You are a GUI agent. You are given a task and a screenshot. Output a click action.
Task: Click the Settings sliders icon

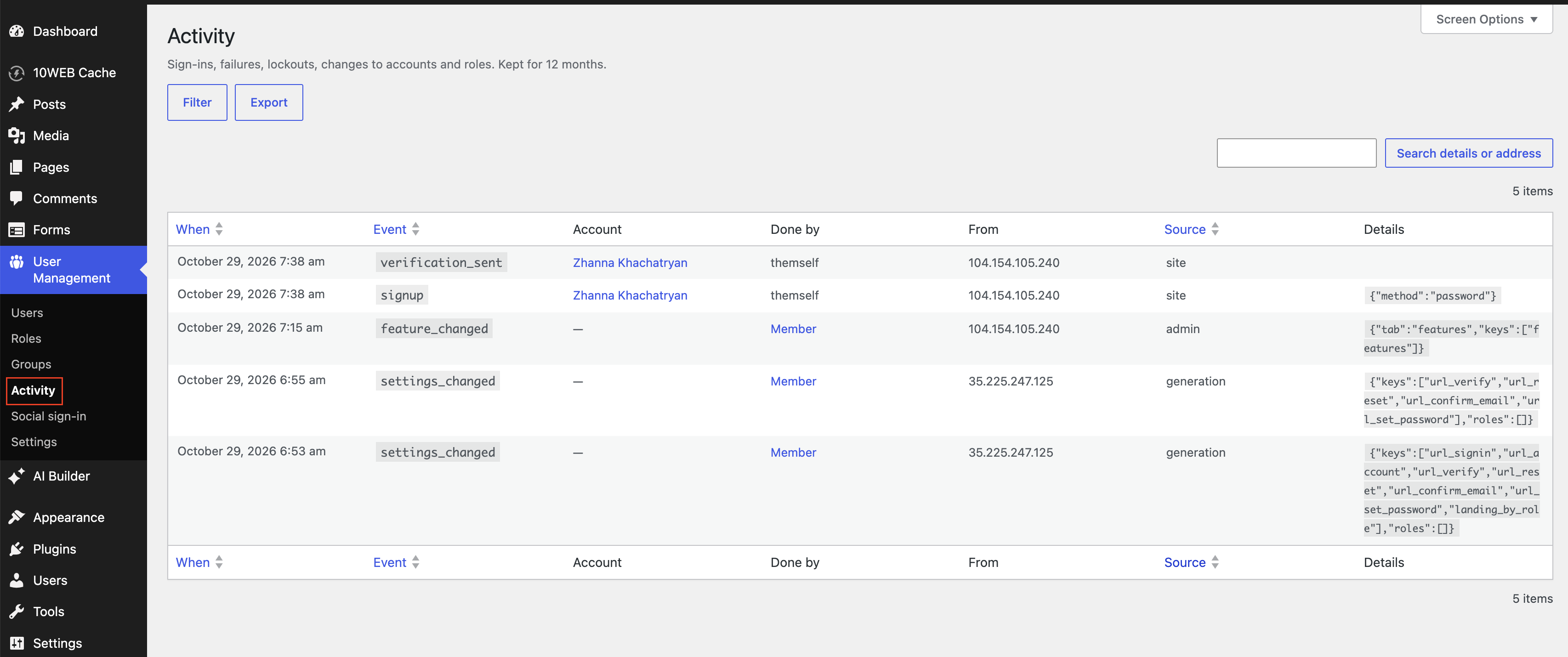pos(17,643)
